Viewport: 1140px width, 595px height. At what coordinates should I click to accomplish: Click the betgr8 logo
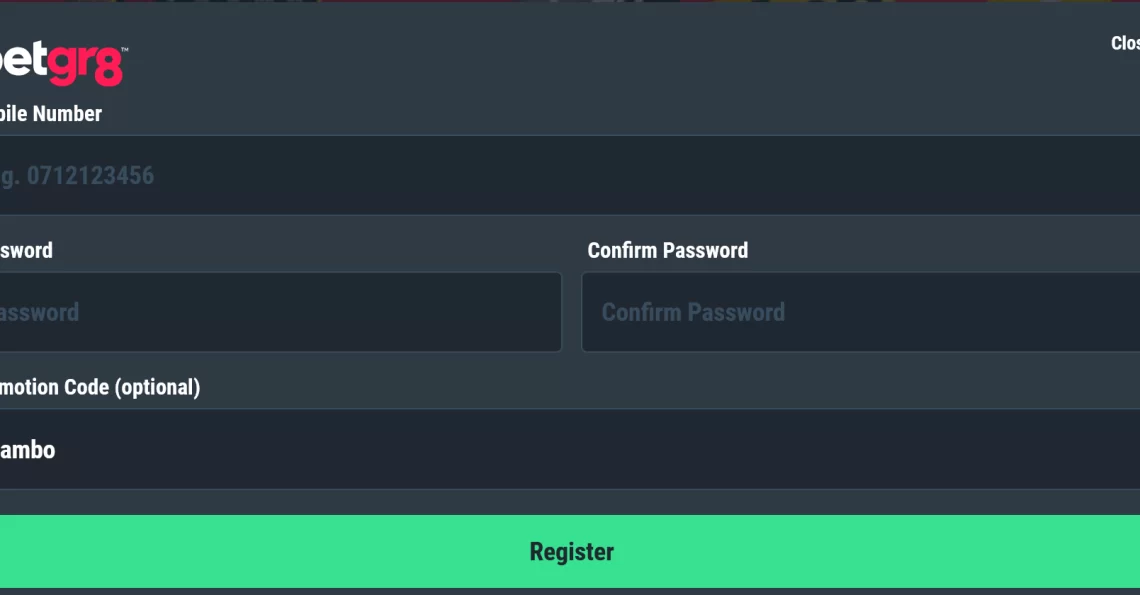point(64,64)
